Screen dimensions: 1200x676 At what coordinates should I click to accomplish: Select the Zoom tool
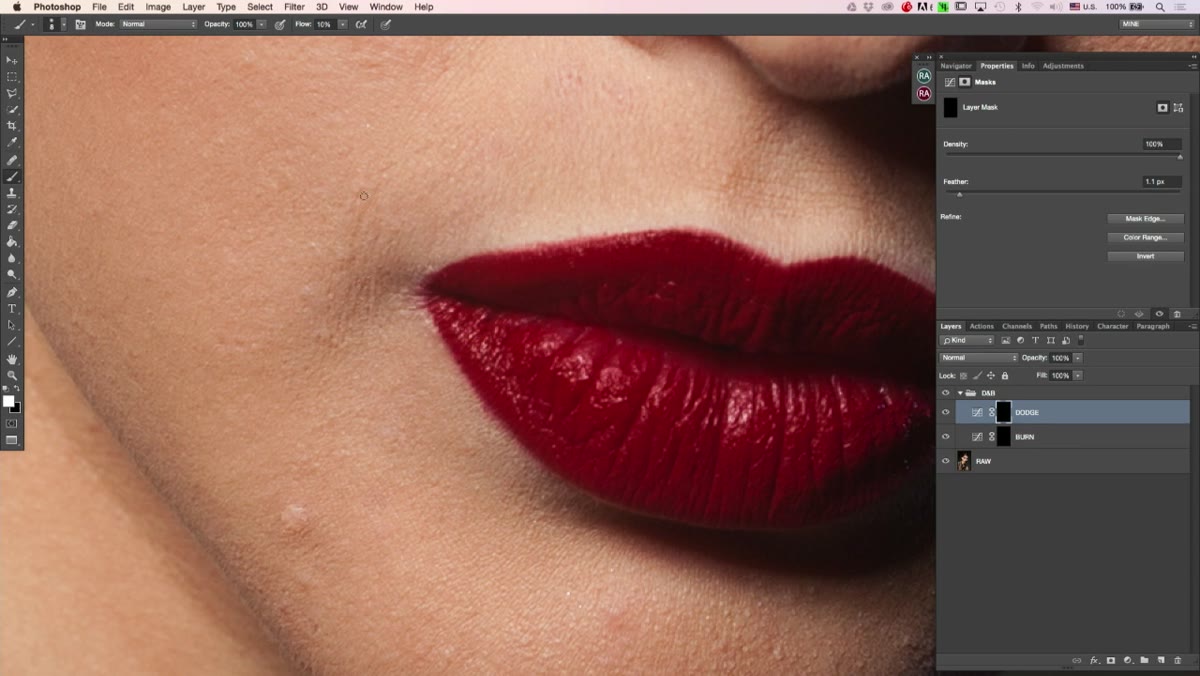point(12,375)
